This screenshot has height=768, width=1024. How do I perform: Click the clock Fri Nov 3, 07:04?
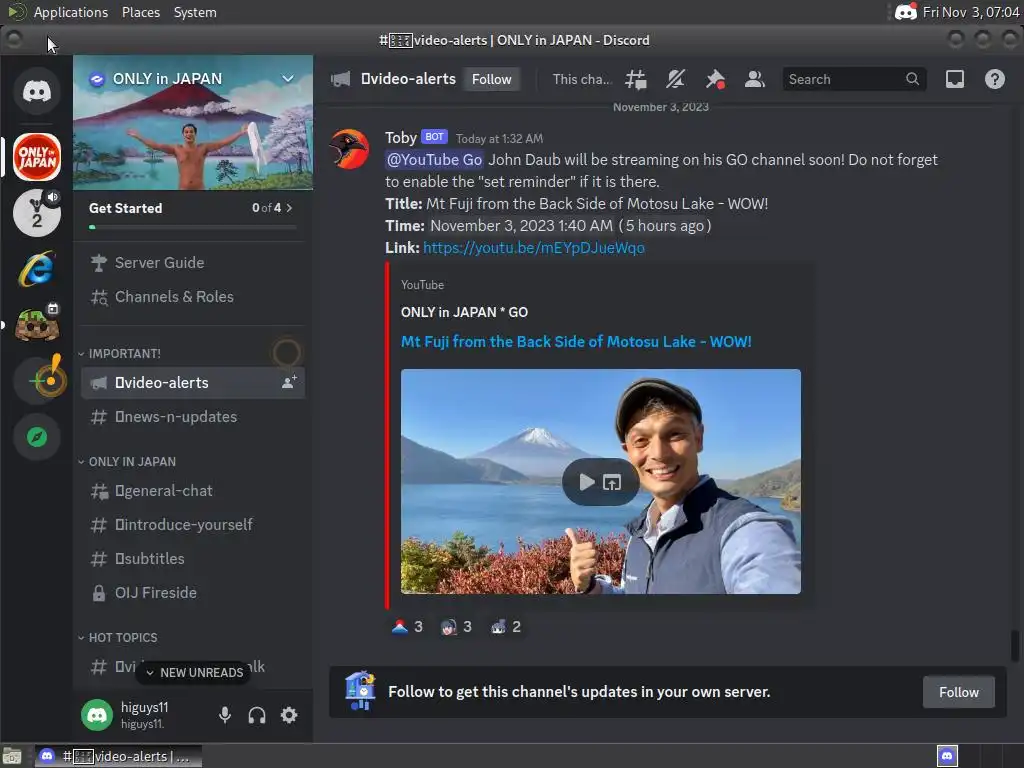971,12
